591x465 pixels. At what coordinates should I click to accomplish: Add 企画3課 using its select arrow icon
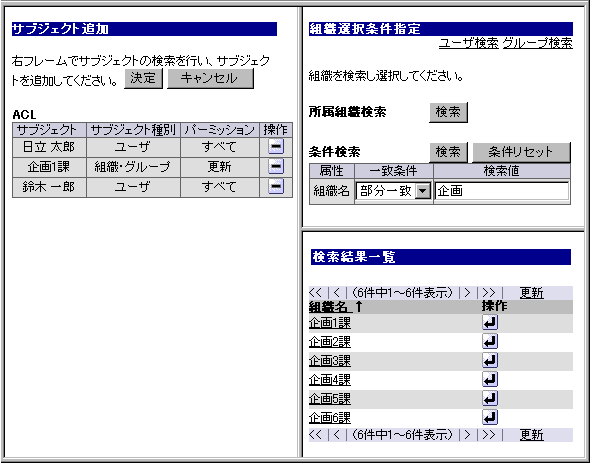coord(490,361)
